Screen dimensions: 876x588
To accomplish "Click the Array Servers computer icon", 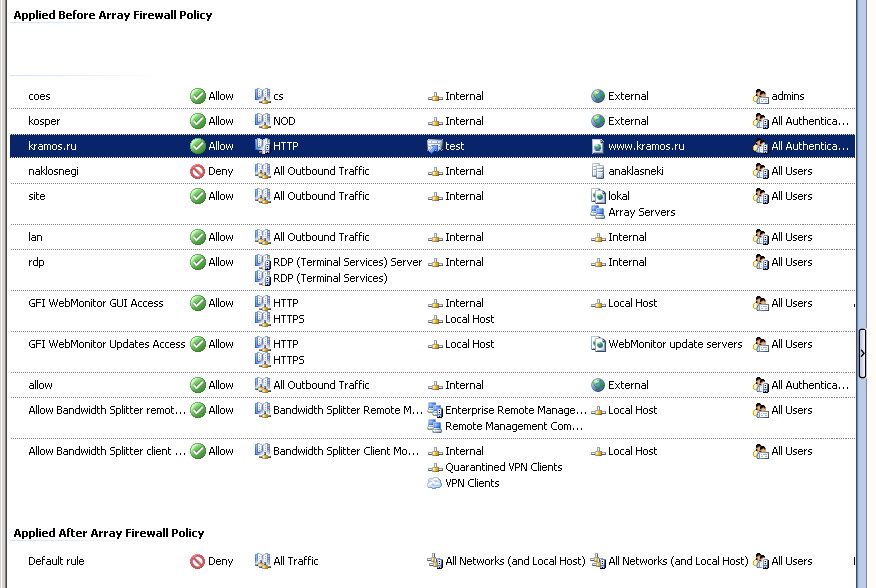I will click(598, 212).
